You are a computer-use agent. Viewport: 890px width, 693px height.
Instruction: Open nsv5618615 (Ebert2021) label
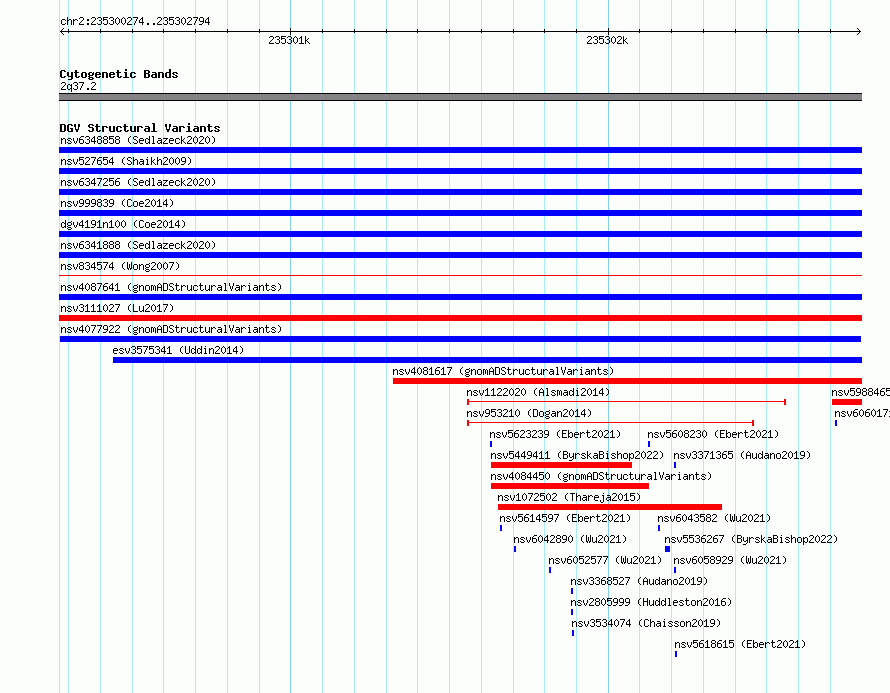(x=740, y=644)
